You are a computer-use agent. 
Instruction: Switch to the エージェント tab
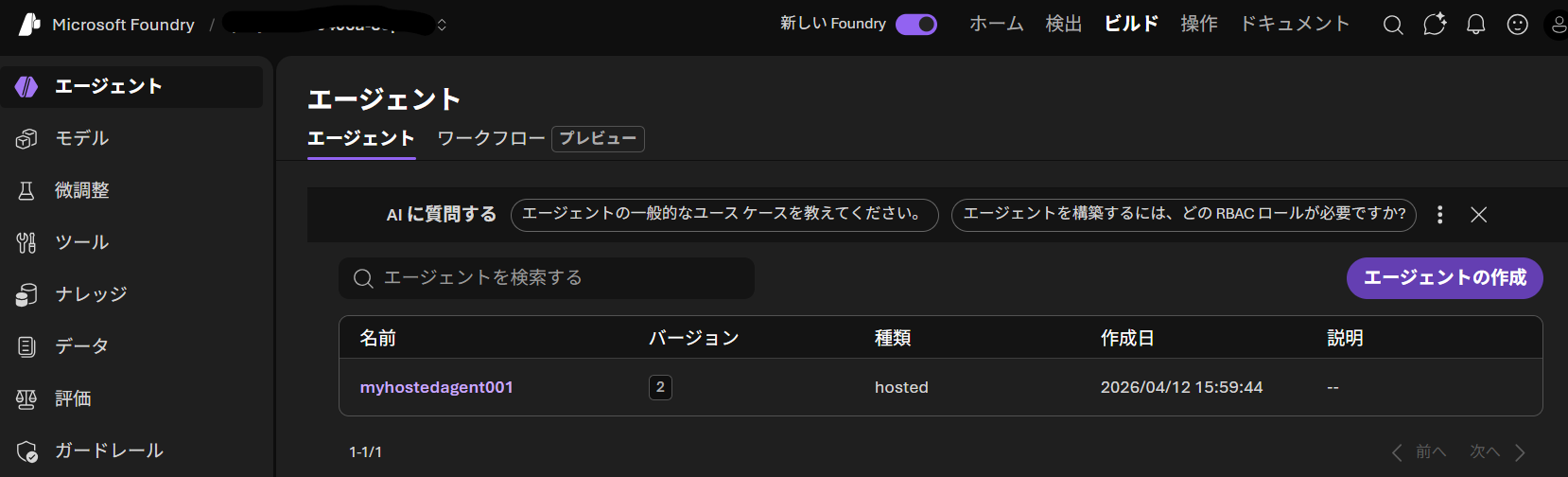361,138
